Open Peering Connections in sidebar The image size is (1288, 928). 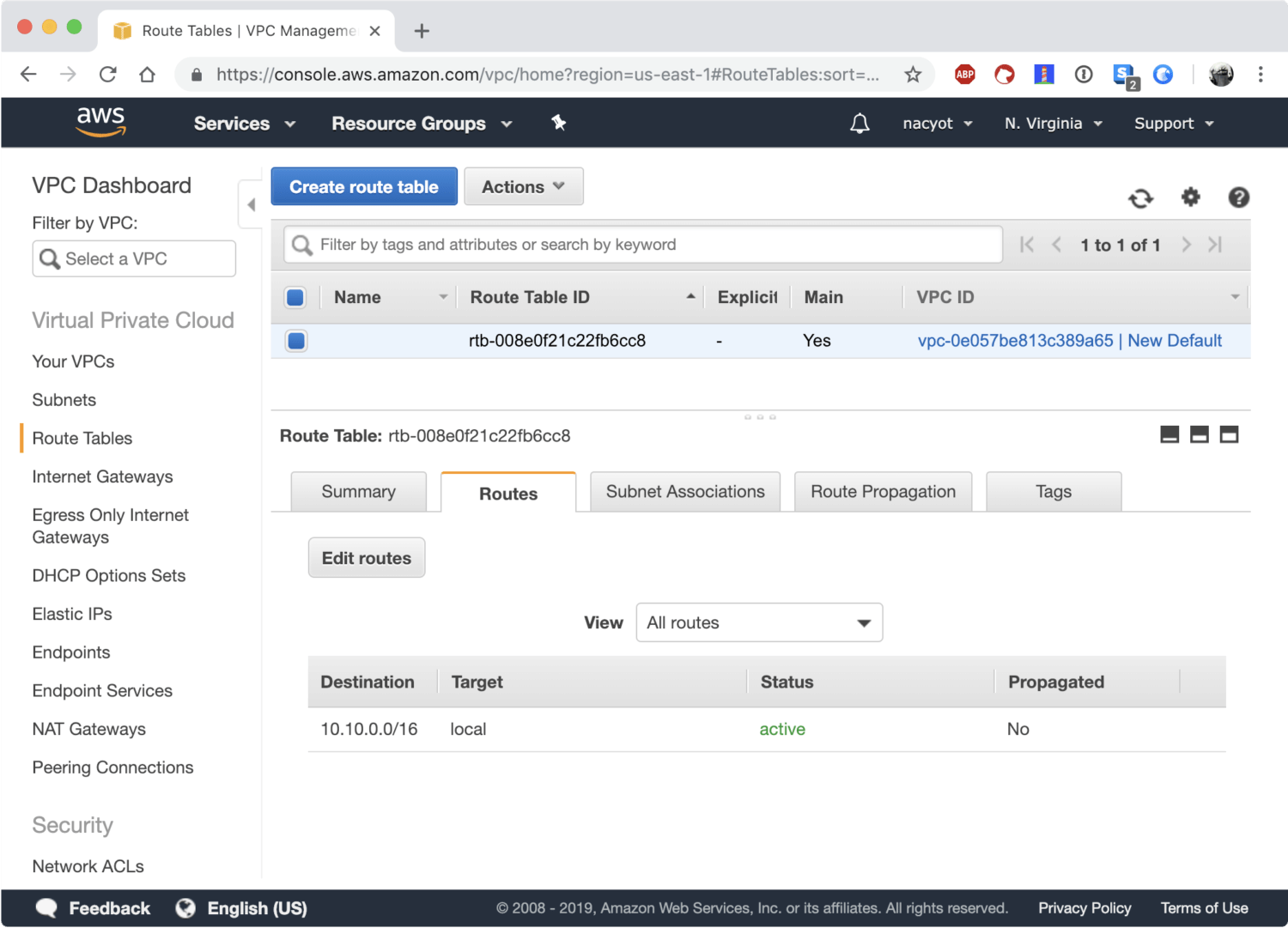pyautogui.click(x=112, y=767)
